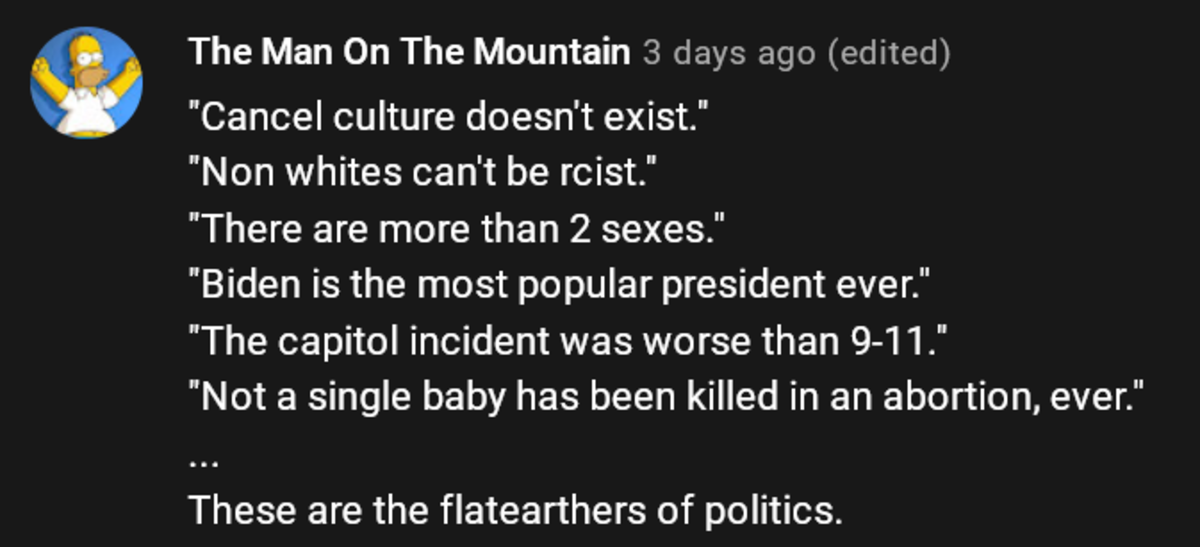Click the "Non whites can't be rcist." line
Image resolution: width=1200 pixels, height=547 pixels.
pyautogui.click(x=420, y=174)
